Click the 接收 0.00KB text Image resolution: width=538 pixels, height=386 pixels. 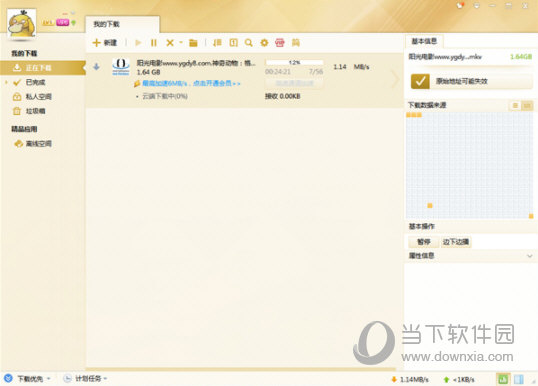point(283,96)
